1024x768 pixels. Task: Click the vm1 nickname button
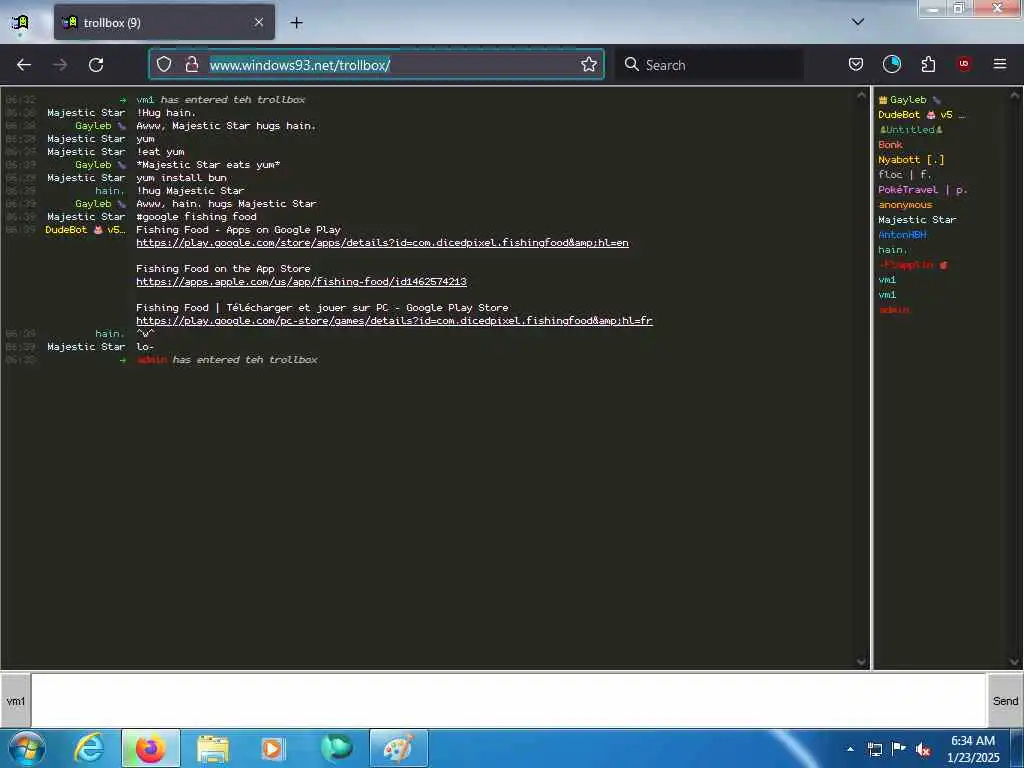point(16,701)
